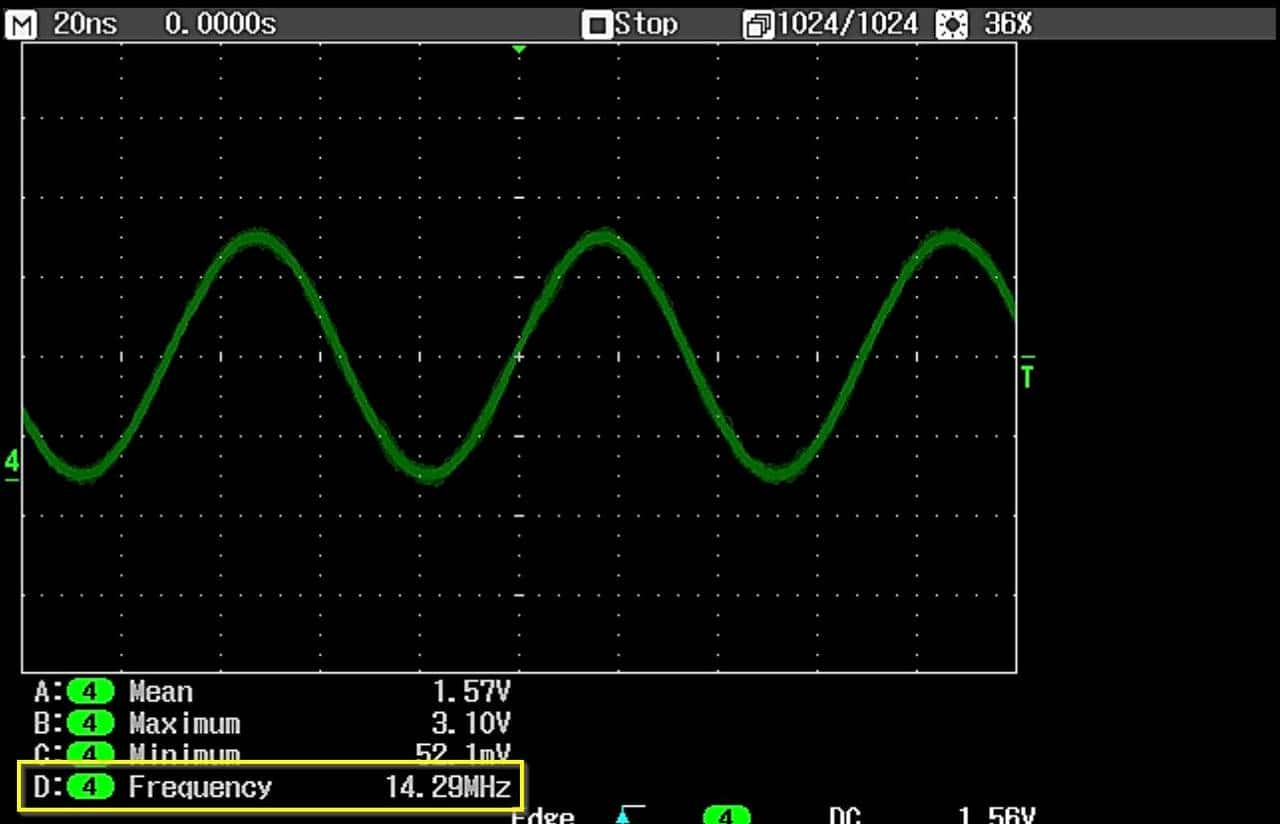The image size is (1280, 824).
Task: Click channel 4 badge in Frequency row
Action: [91, 788]
